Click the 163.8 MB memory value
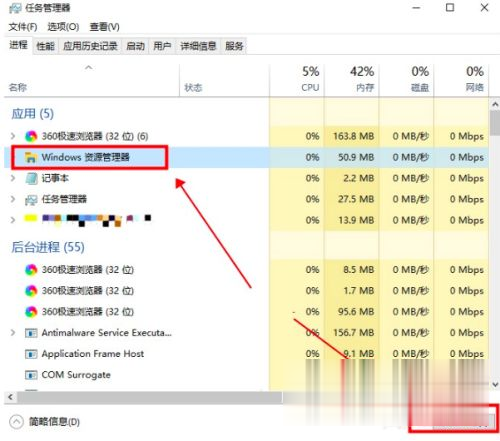The width and height of the screenshot is (500, 441). point(353,136)
